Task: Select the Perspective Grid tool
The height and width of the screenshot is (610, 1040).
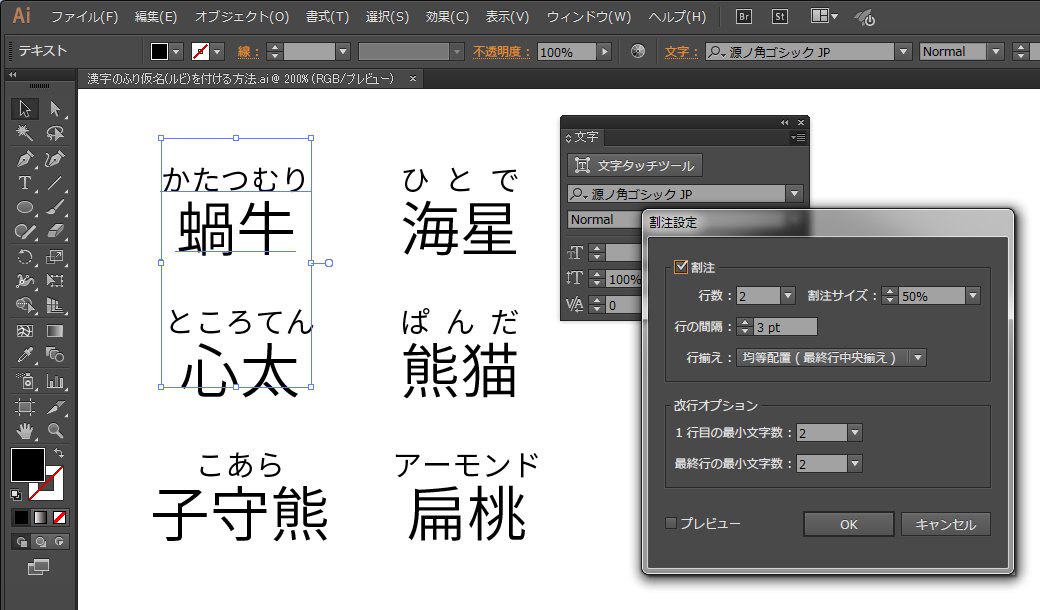Action: 55,306
